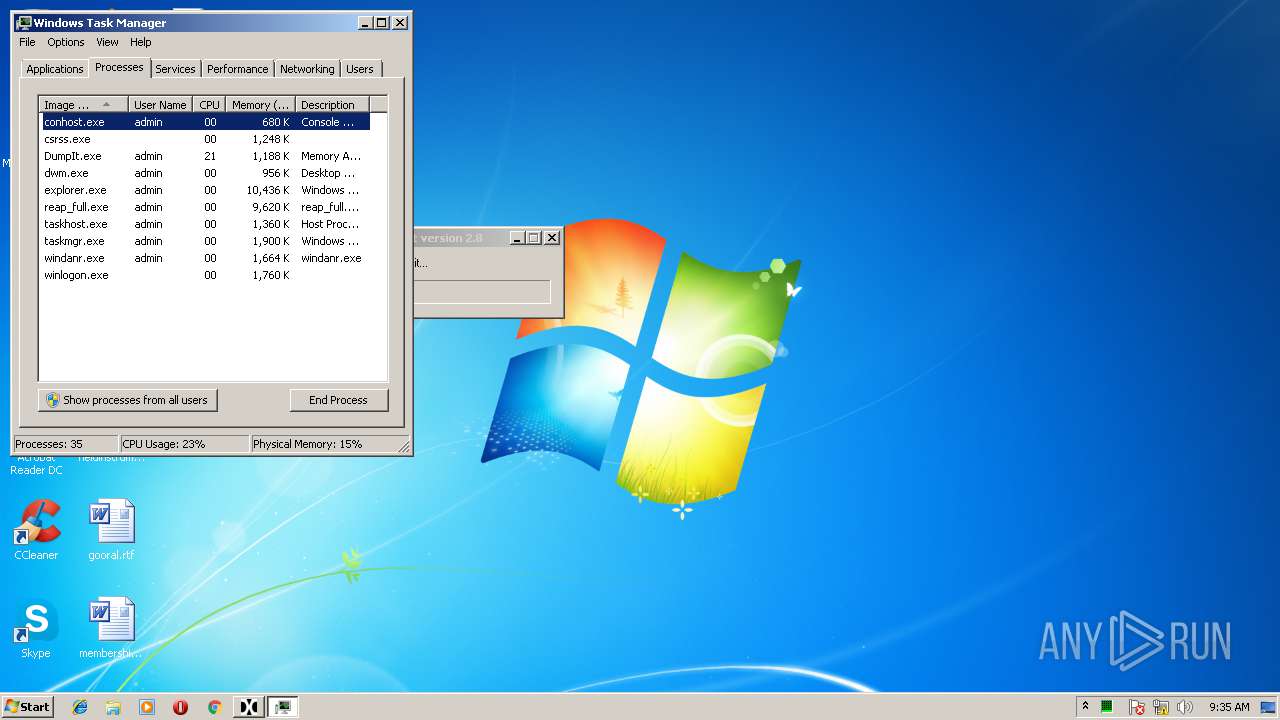Select the dwm.exe process

click(x=205, y=173)
